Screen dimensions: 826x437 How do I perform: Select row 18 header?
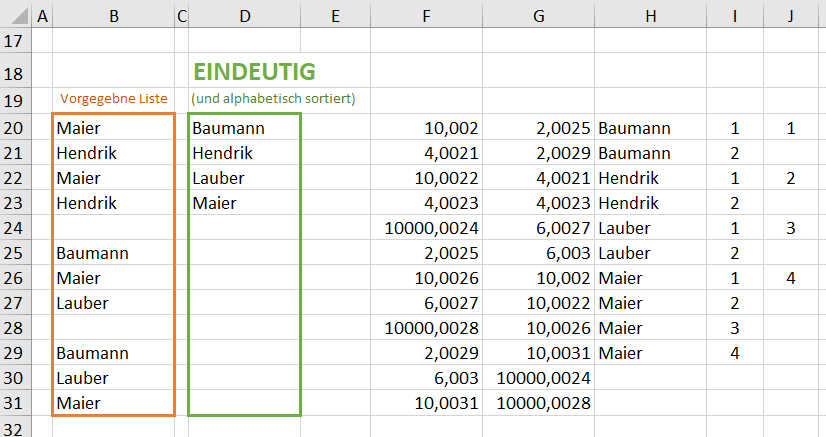[14, 73]
